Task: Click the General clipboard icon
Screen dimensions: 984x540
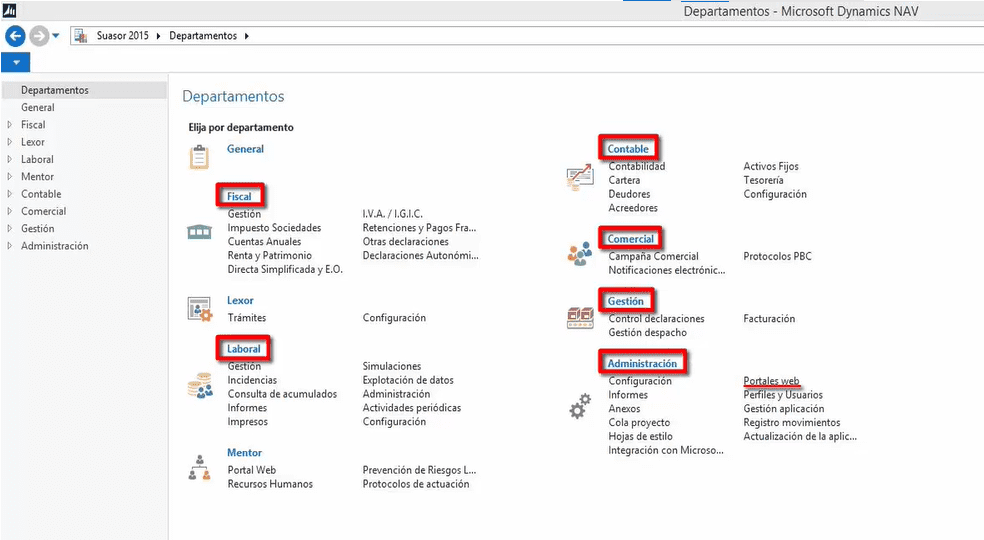Action: tap(199, 157)
